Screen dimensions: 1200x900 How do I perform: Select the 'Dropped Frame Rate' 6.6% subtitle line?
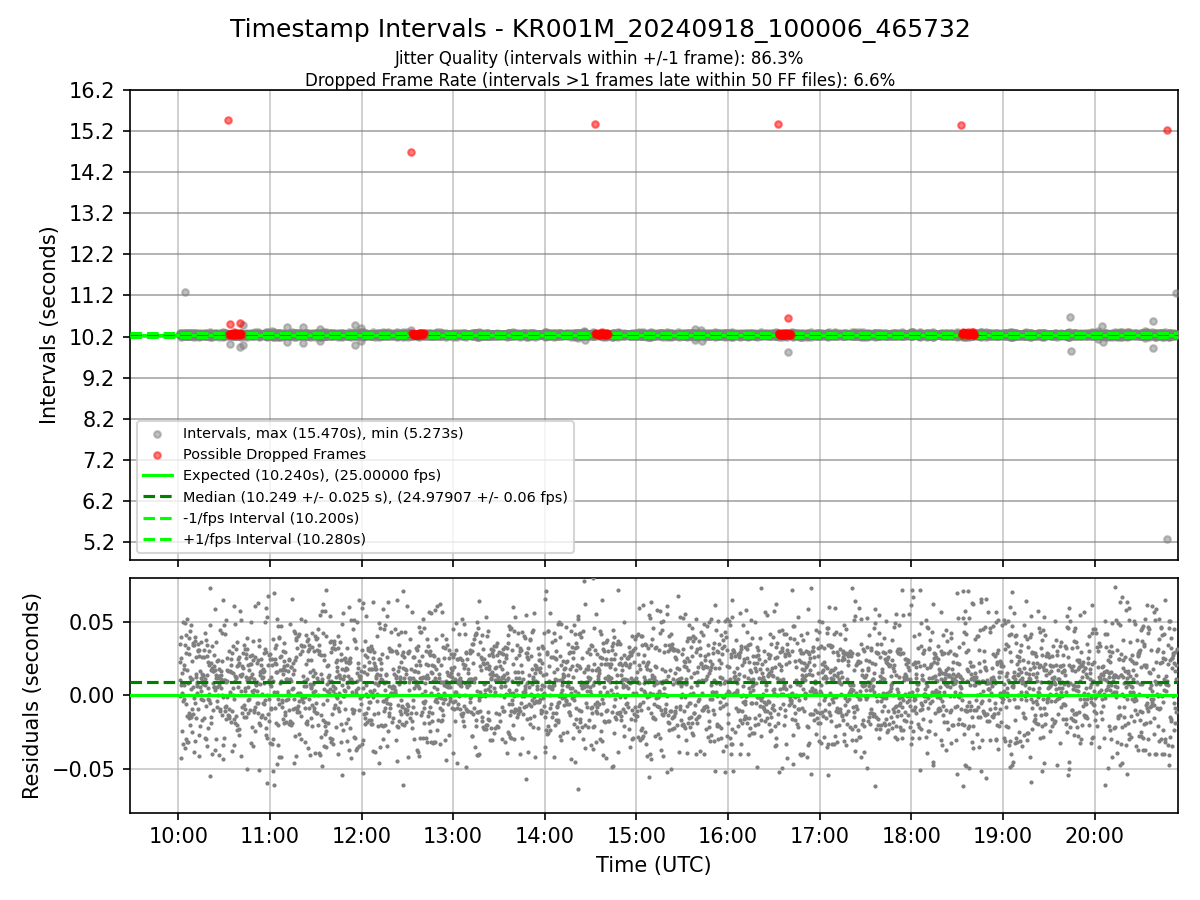click(x=600, y=80)
